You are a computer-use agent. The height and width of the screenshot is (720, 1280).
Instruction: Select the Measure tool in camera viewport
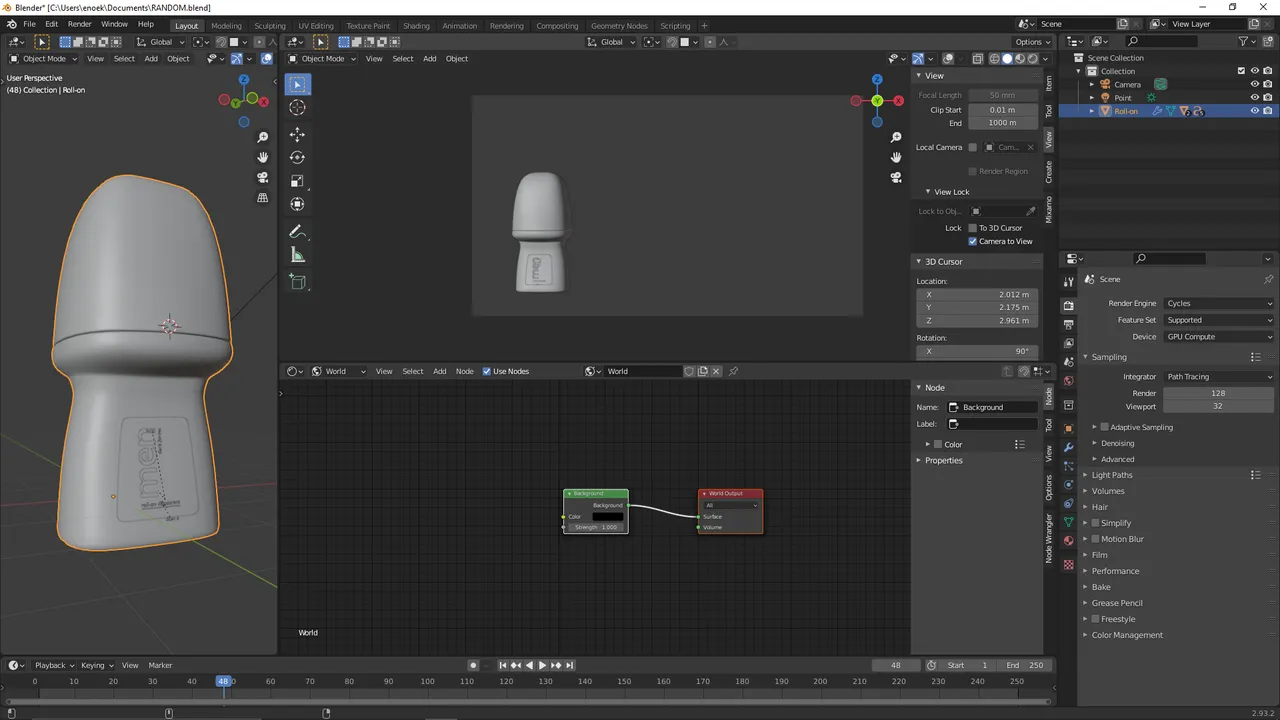pyautogui.click(x=298, y=255)
